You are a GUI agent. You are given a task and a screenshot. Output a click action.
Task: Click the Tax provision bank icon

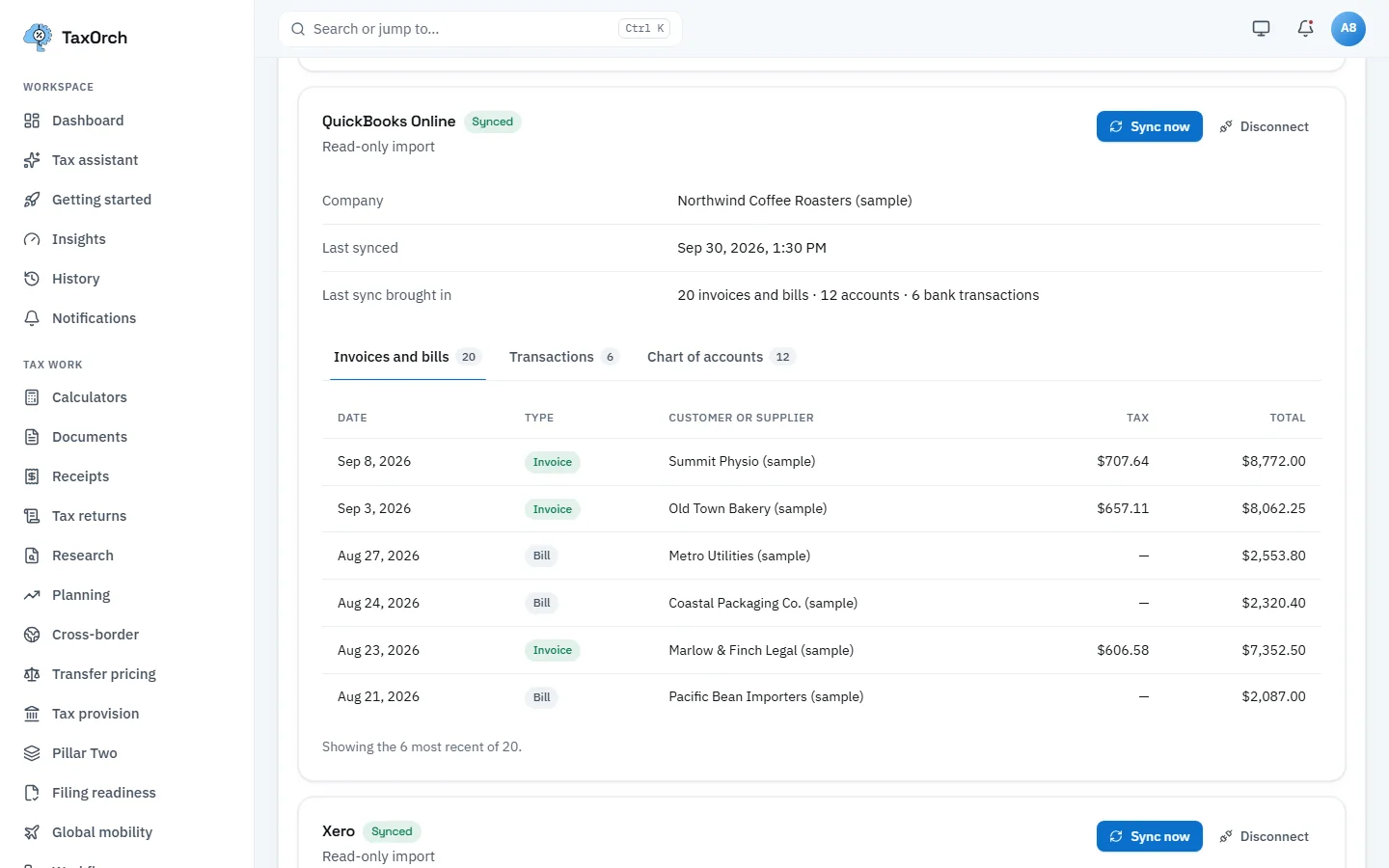point(32,714)
